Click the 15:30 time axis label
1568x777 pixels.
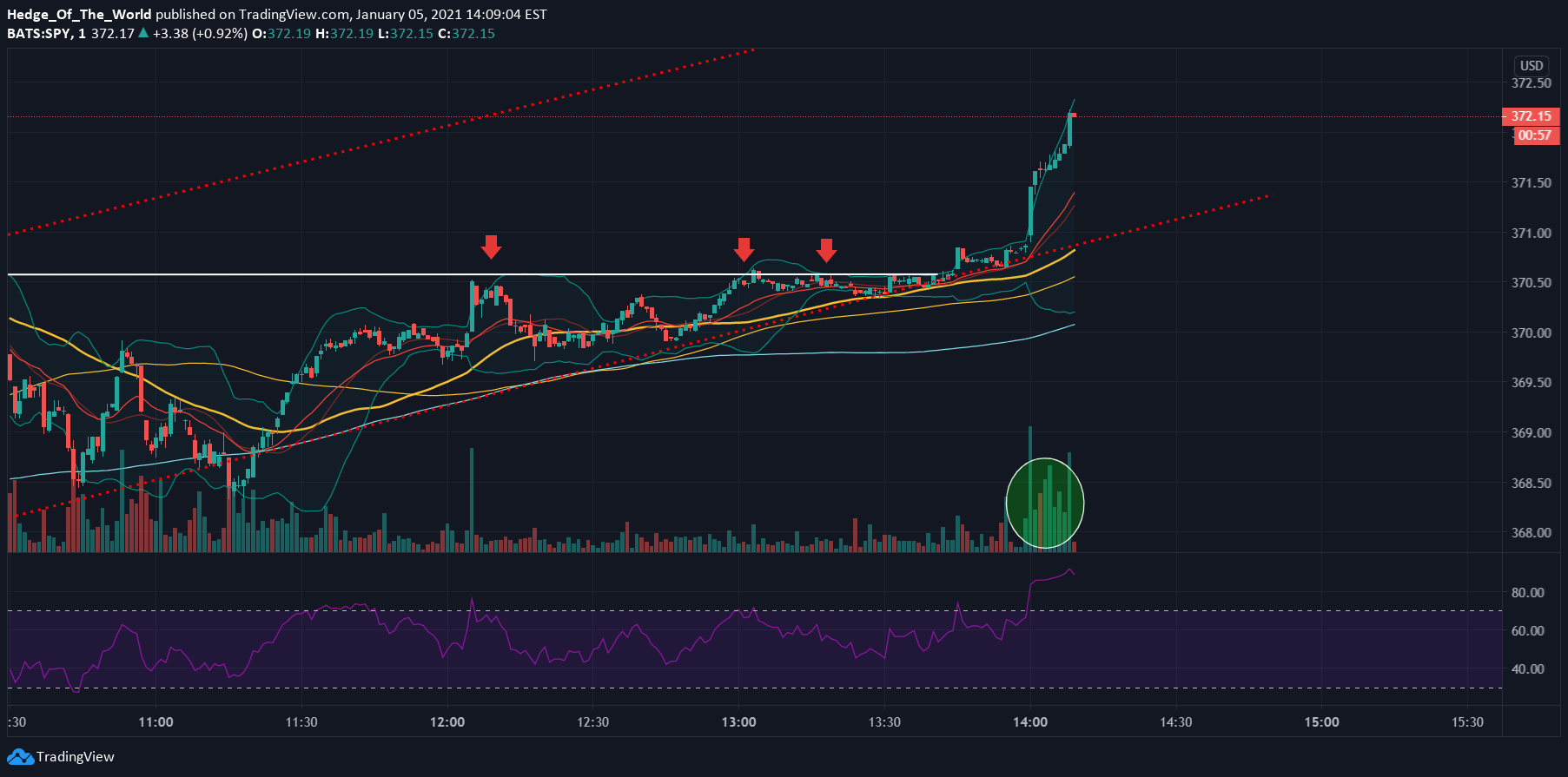point(1467,722)
